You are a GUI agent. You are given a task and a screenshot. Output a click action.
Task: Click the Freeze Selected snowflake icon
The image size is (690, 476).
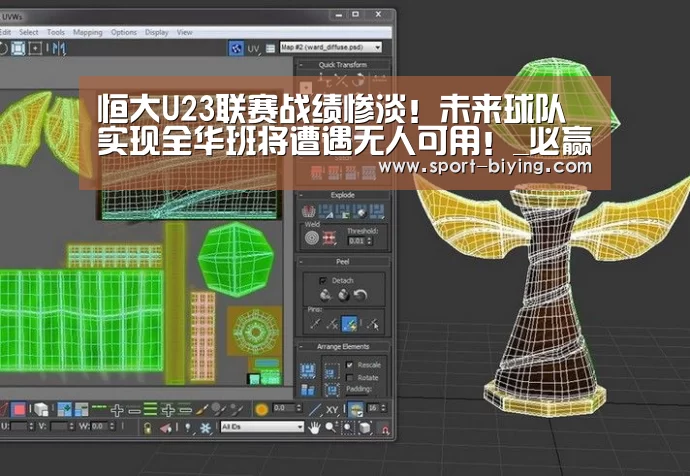point(205,428)
